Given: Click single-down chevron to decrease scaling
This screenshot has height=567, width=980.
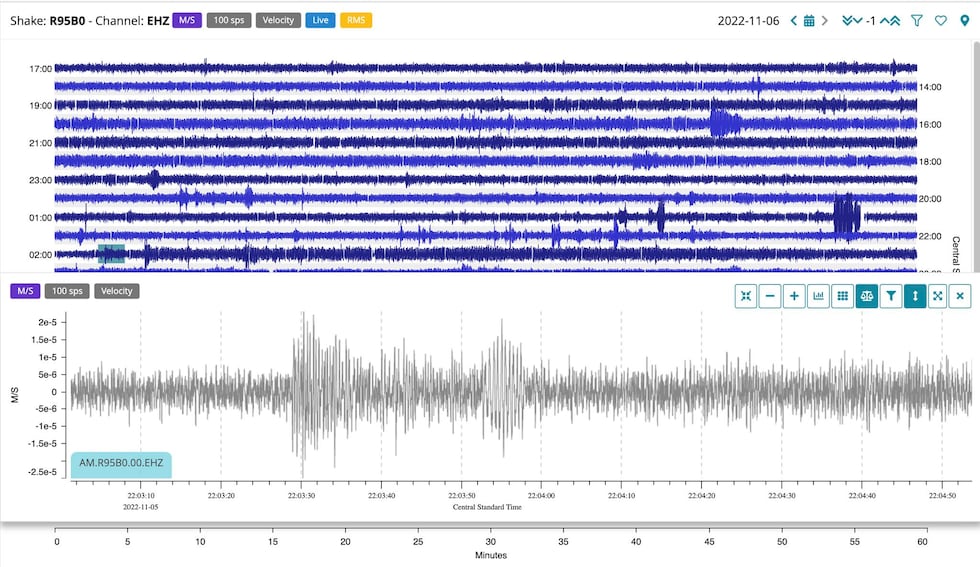Looking at the screenshot, I should coord(858,21).
